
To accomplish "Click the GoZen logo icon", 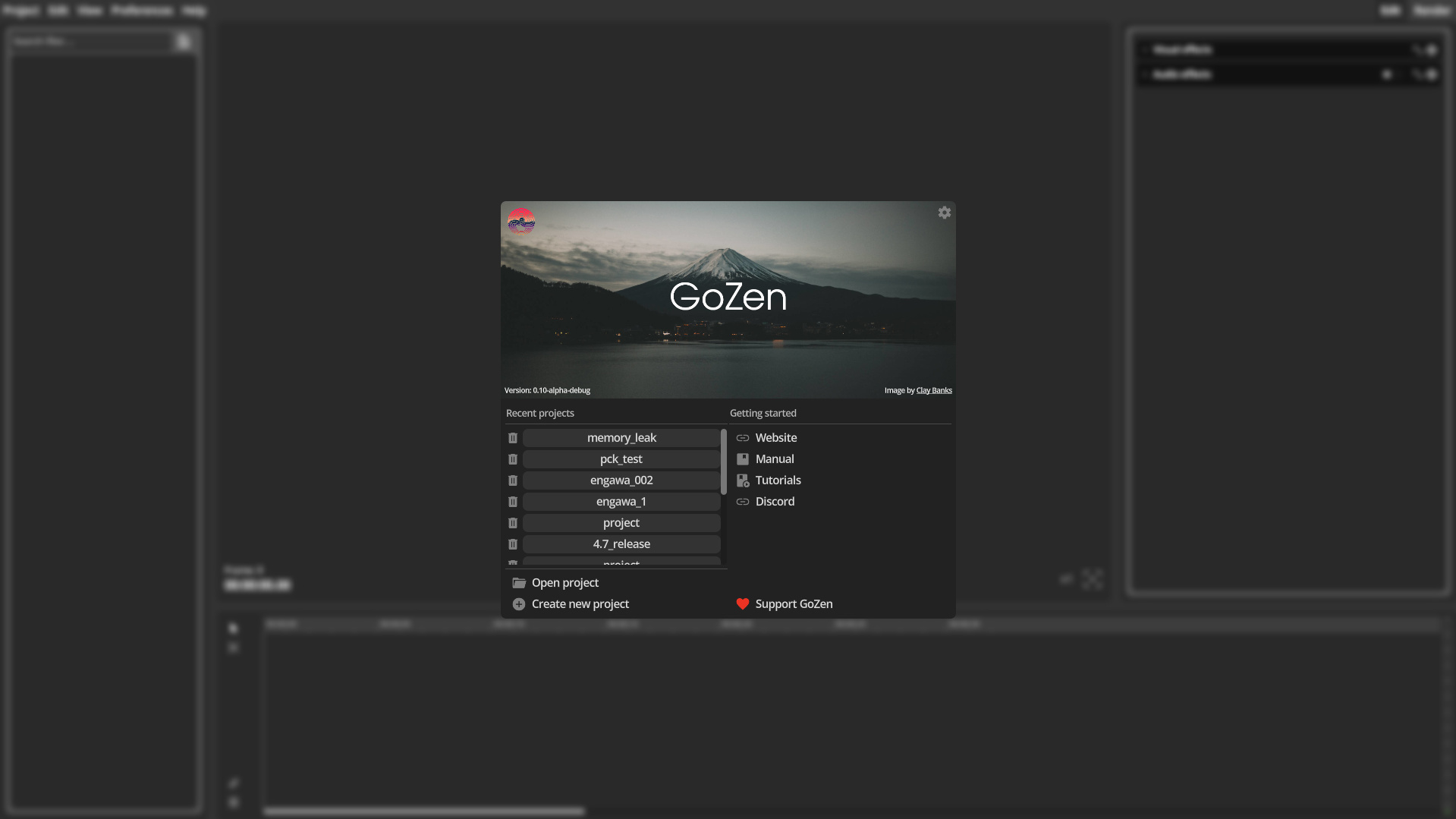I will click(x=521, y=222).
